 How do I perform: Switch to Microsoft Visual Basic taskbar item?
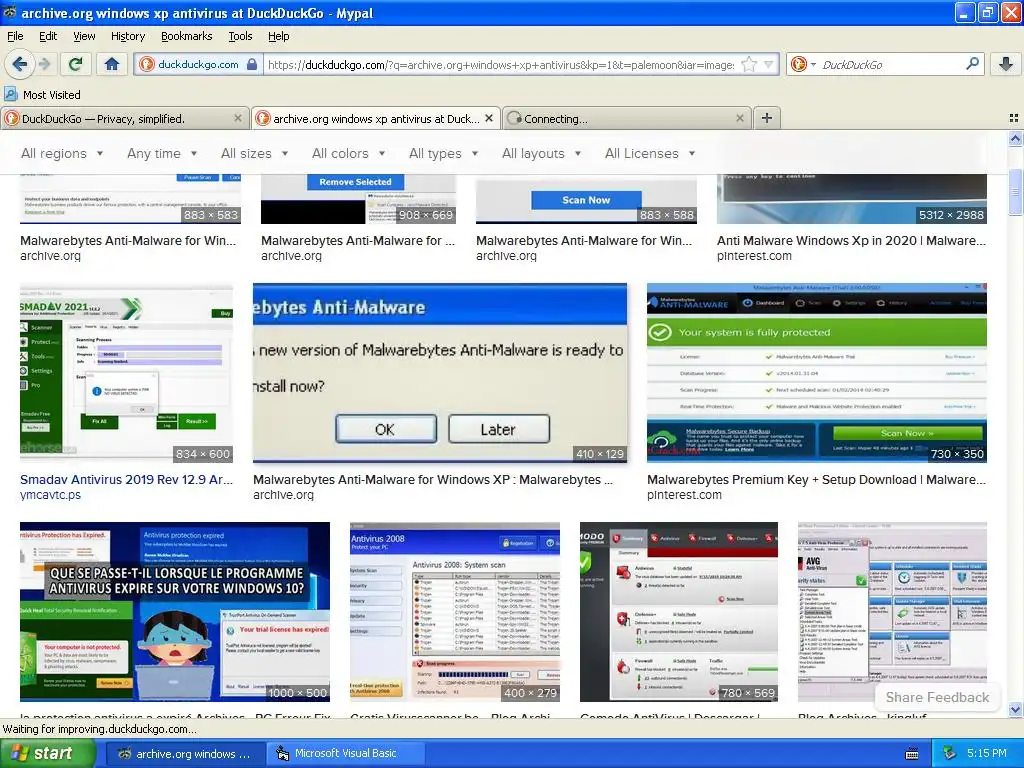pos(344,753)
